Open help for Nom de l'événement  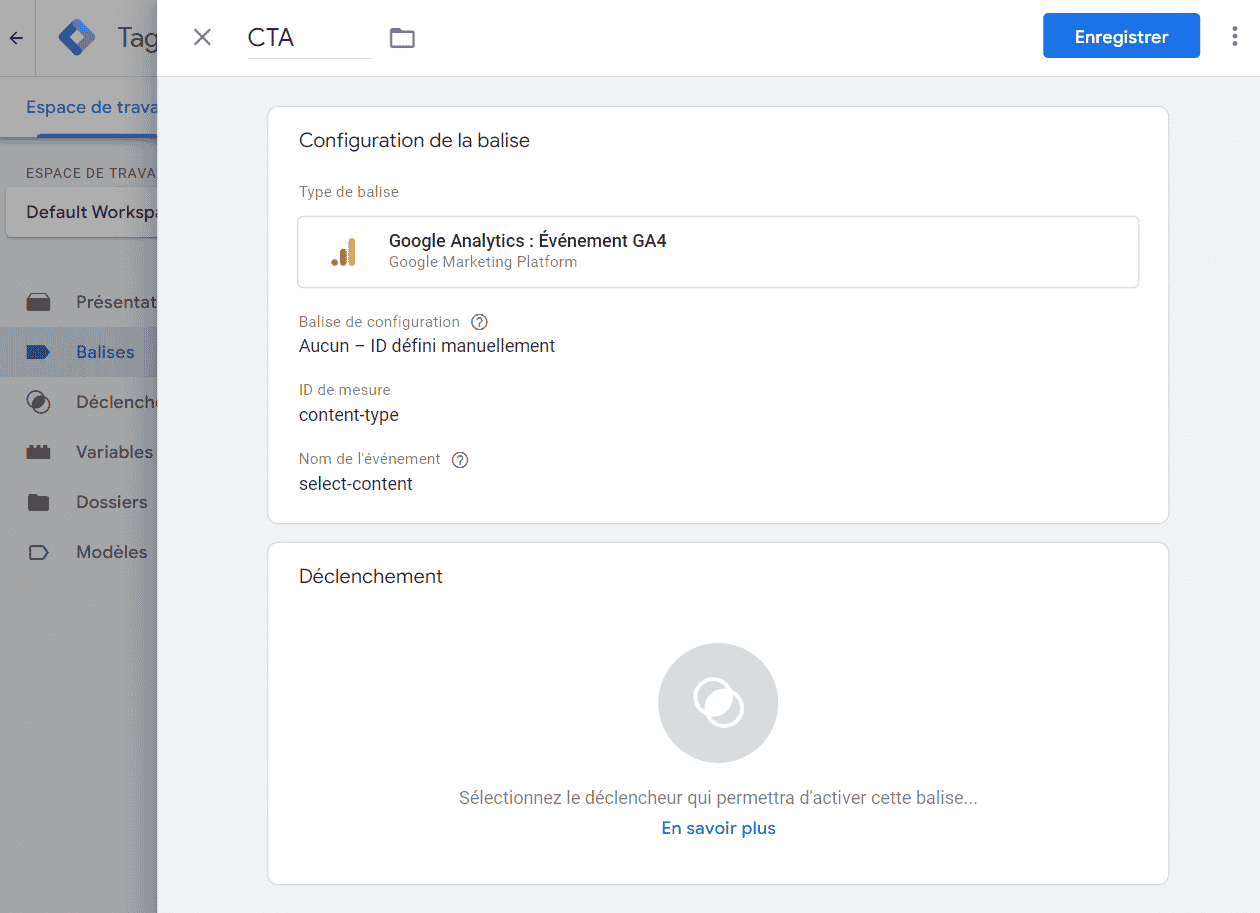click(460, 460)
